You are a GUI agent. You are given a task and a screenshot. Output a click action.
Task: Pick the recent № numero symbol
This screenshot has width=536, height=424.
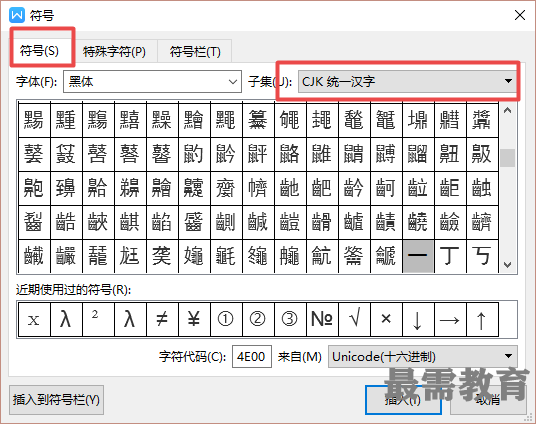[x=322, y=320]
